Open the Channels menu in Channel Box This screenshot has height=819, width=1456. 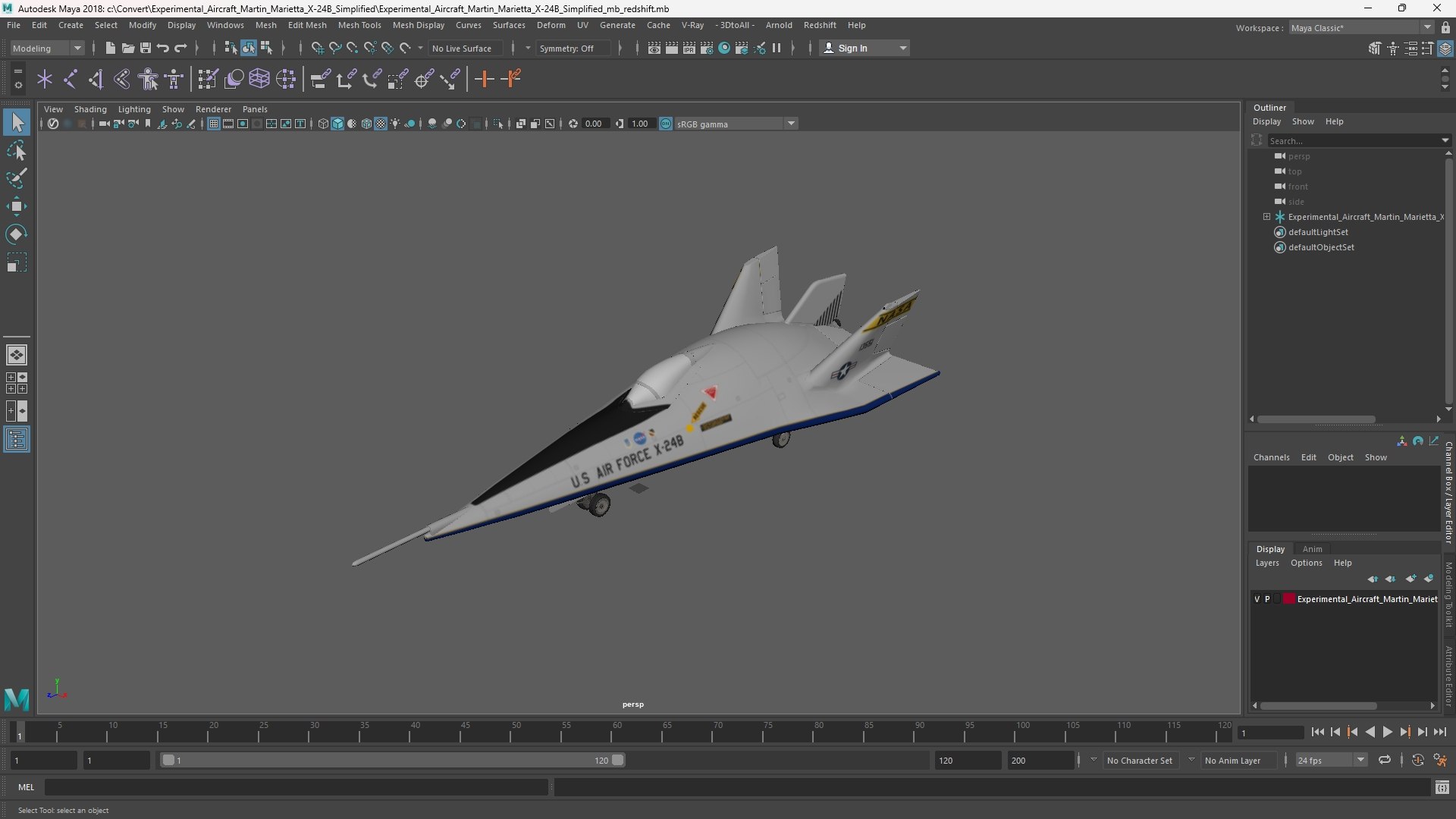click(x=1271, y=457)
